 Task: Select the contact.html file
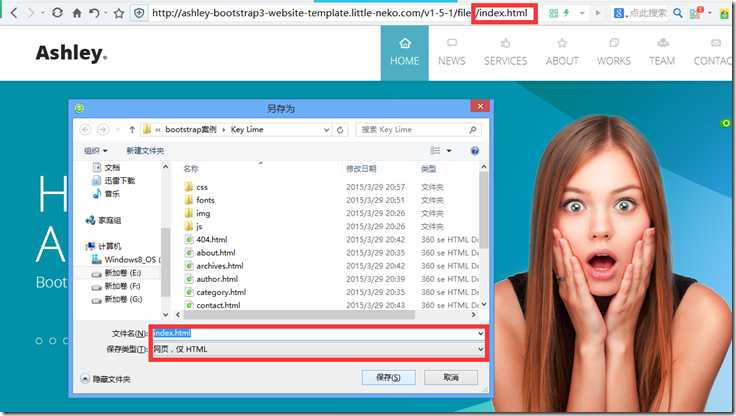point(212,305)
